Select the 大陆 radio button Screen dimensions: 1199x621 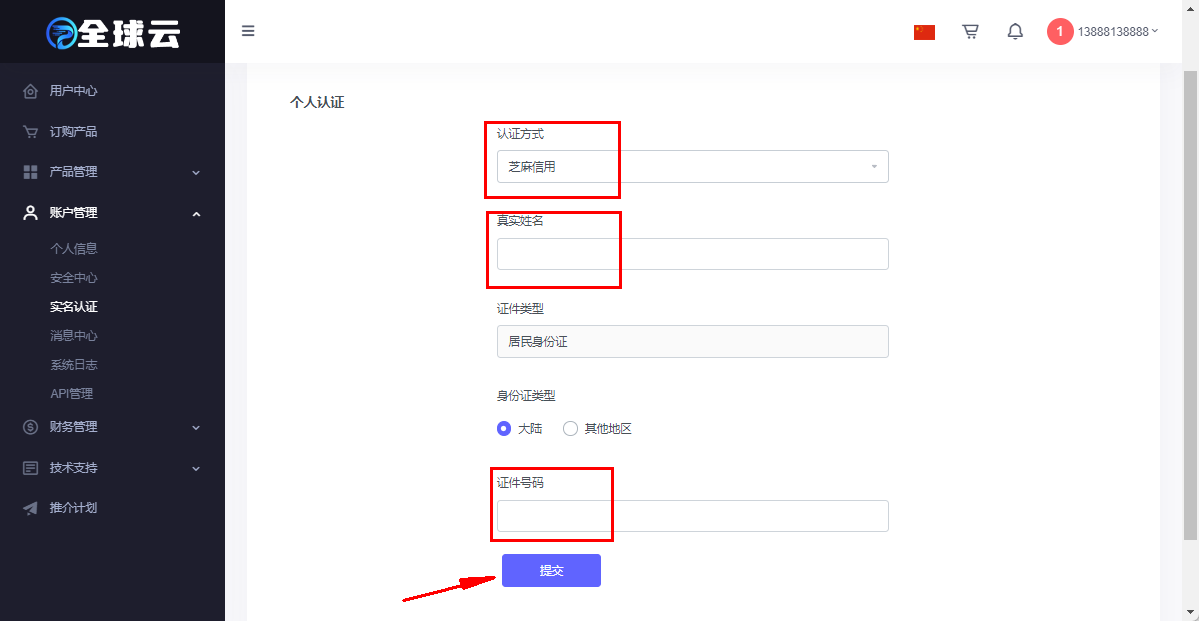[504, 428]
